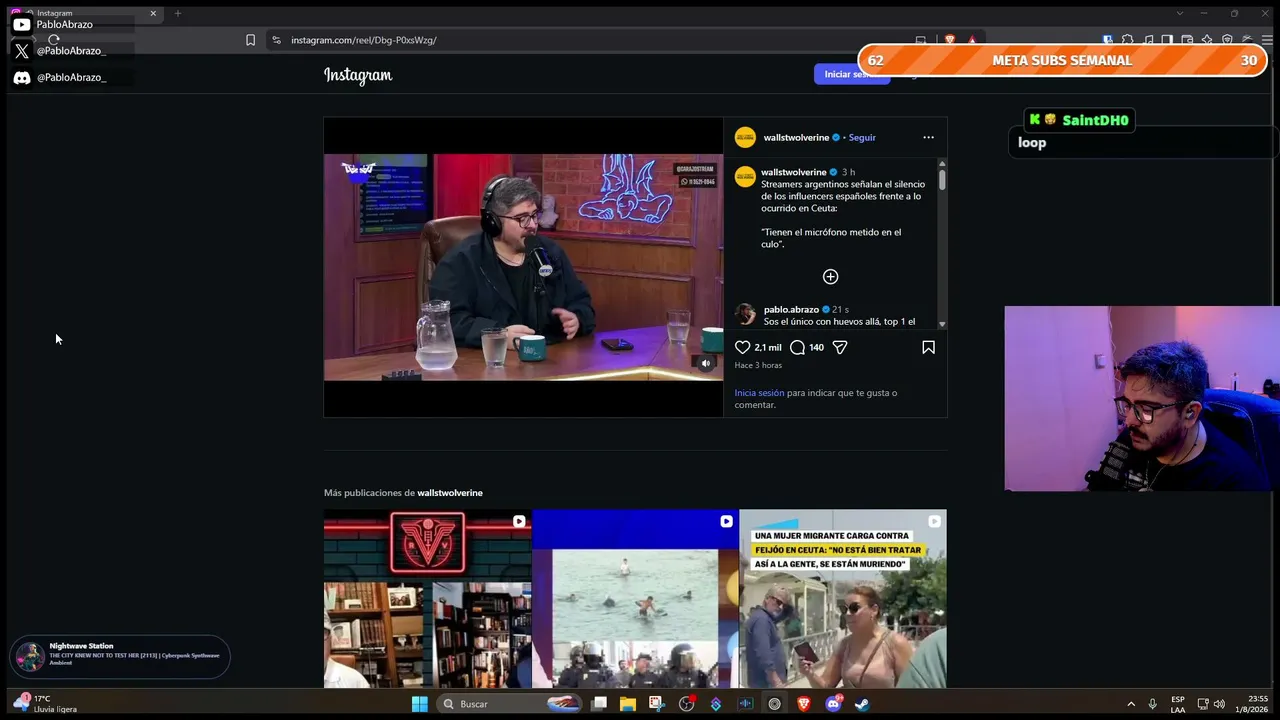The width and height of the screenshot is (1280, 720).
Task: Open the browser hamburger menu
Action: tap(1267, 40)
